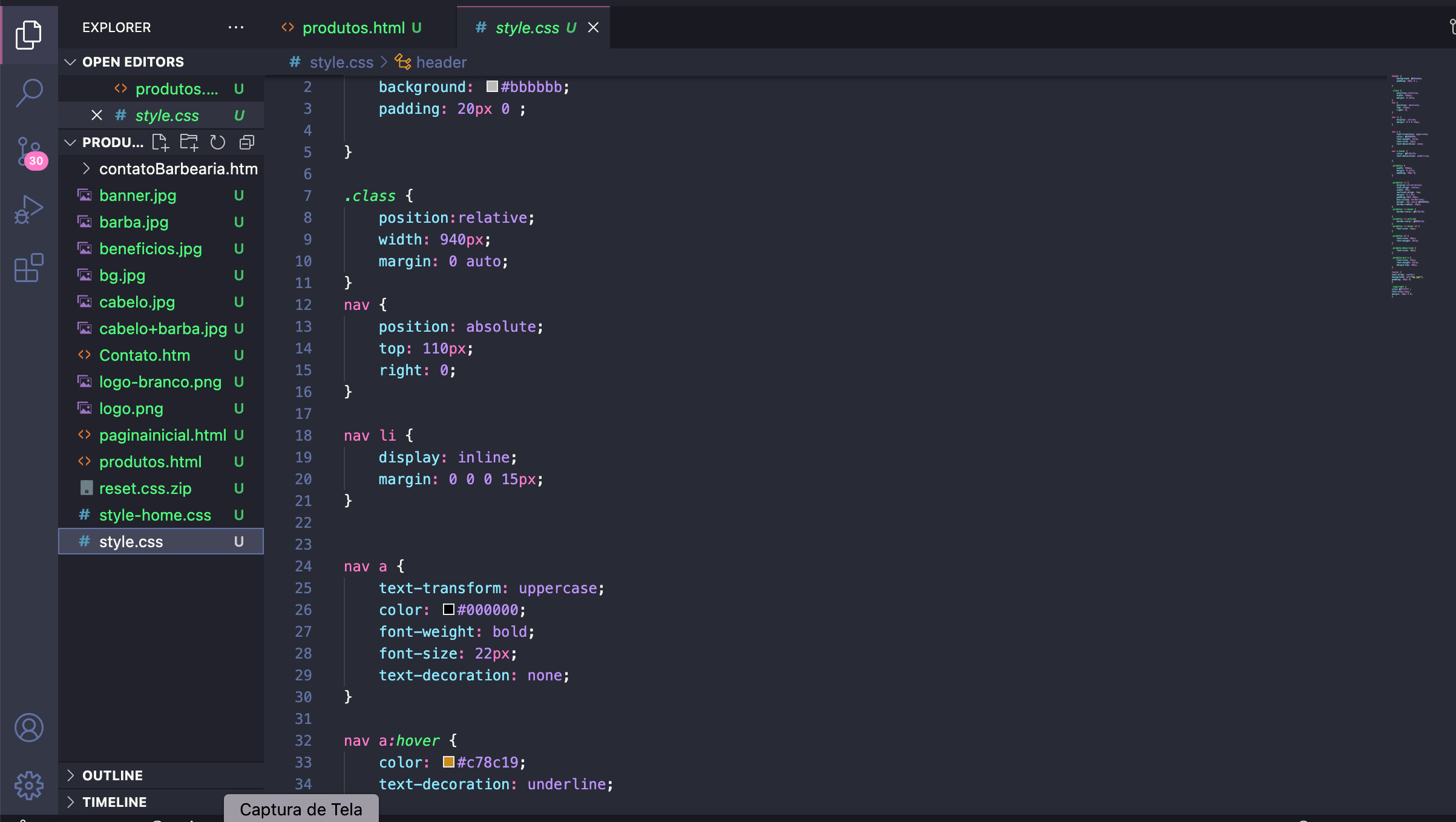
Task: Open produtos.... entry in Open Editors
Action: pos(161,89)
